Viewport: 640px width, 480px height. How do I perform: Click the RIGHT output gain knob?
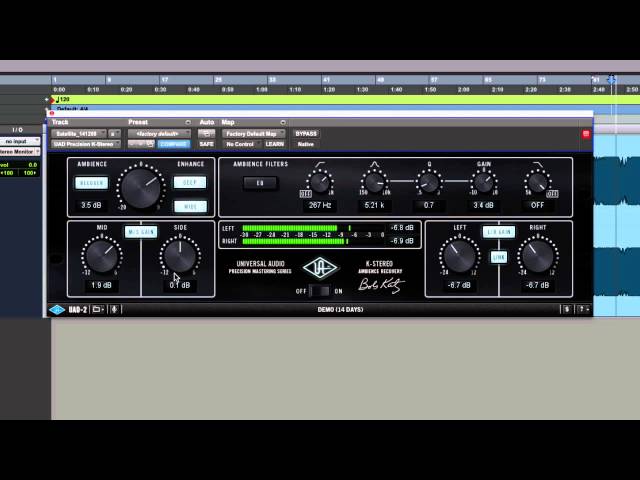538,256
